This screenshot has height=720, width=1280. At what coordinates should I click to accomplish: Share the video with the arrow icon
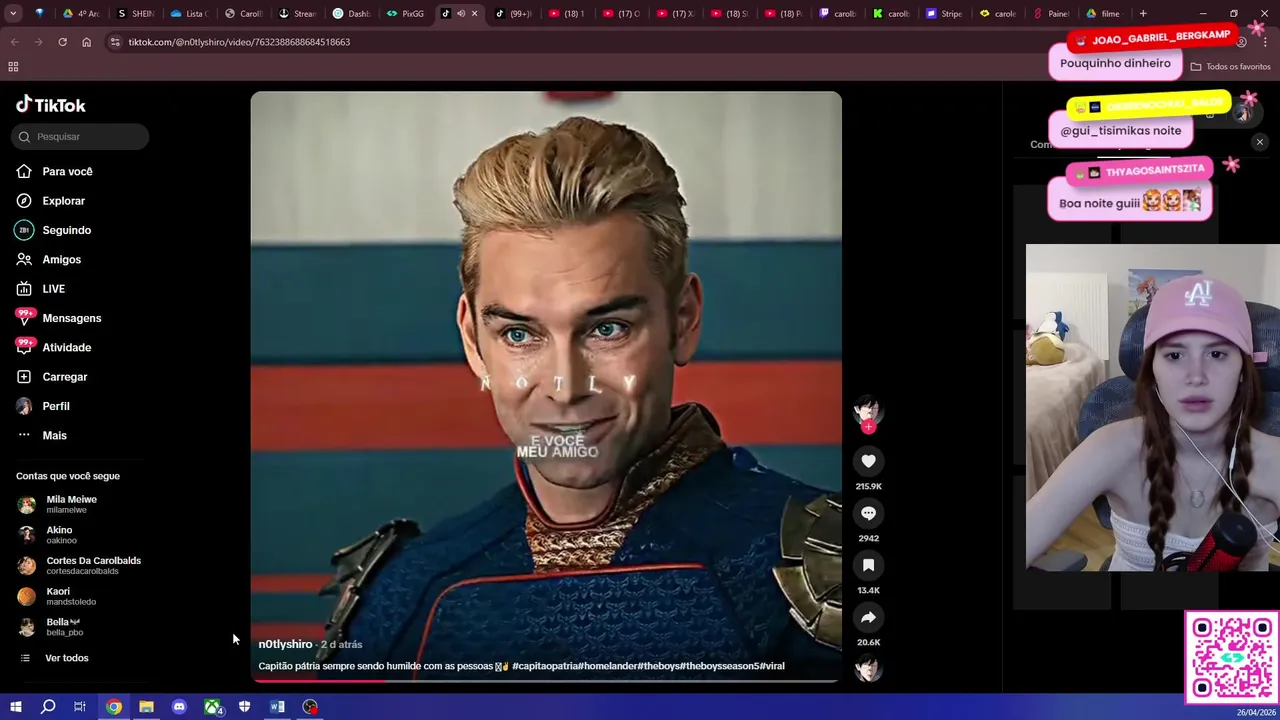868,617
